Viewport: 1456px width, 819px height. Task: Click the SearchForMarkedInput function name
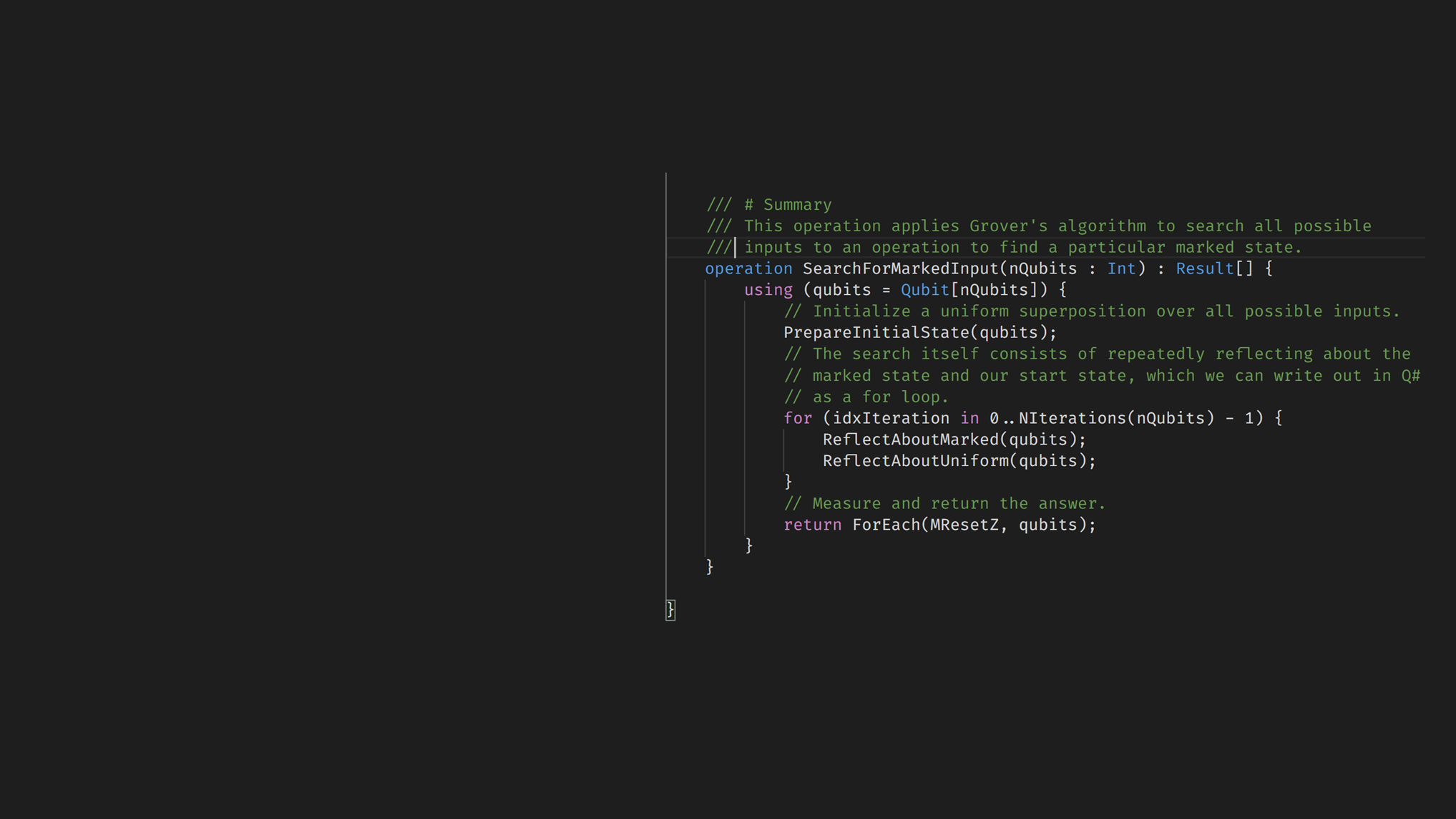pyautogui.click(x=900, y=268)
